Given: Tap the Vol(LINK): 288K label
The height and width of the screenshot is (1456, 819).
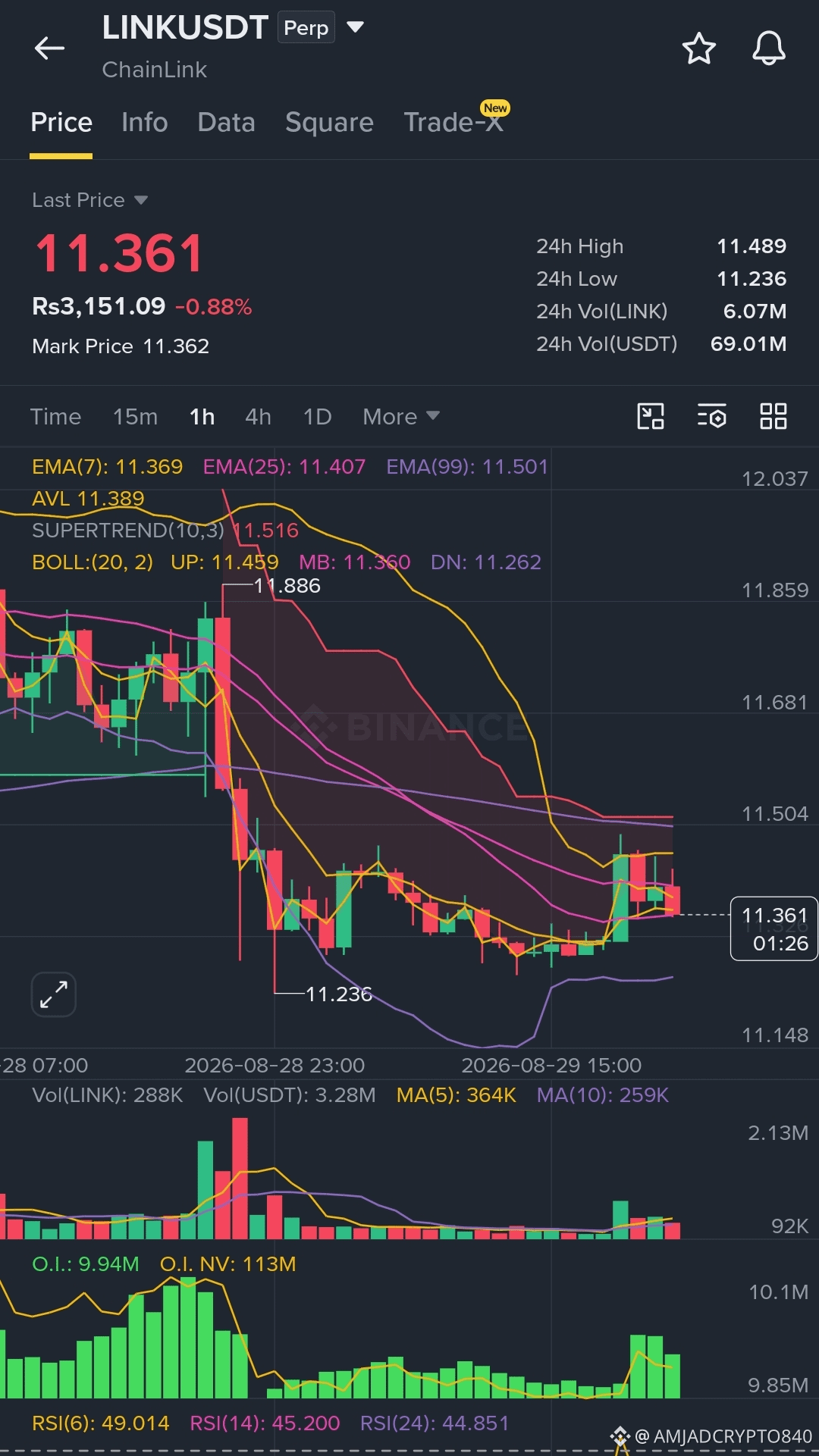Looking at the screenshot, I should coord(108,1094).
